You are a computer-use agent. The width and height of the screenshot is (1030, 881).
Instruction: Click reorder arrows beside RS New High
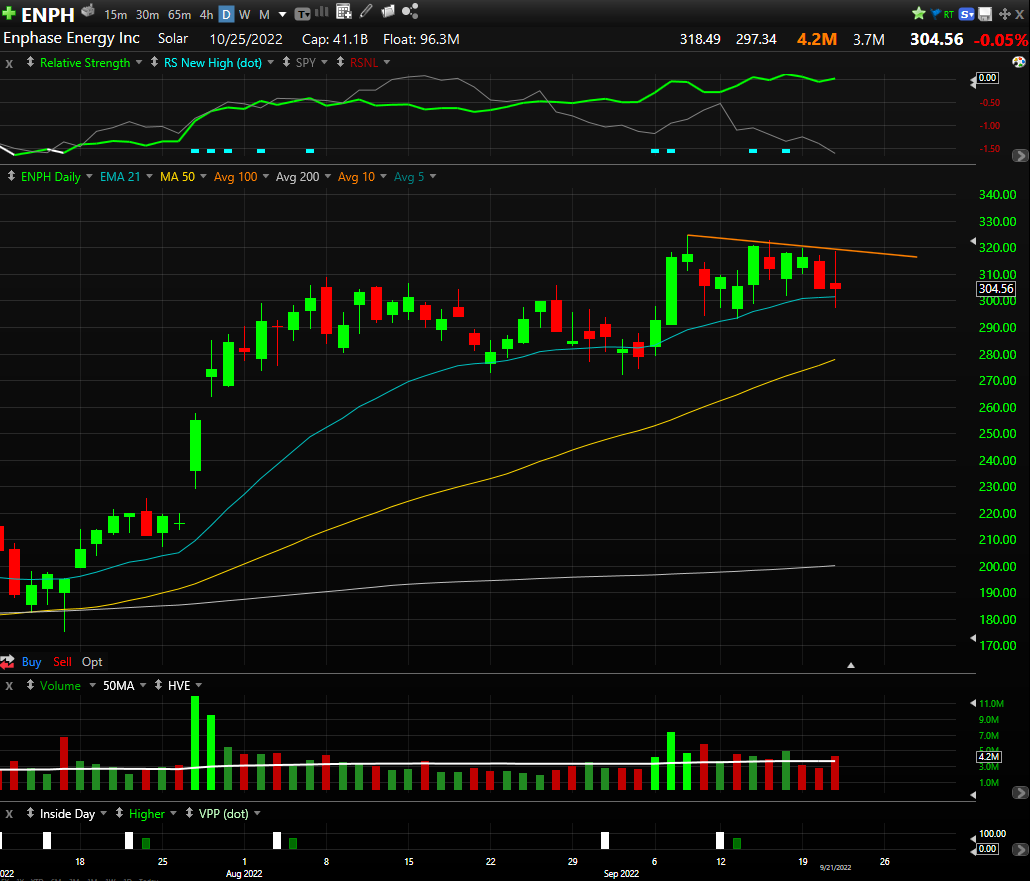[154, 62]
